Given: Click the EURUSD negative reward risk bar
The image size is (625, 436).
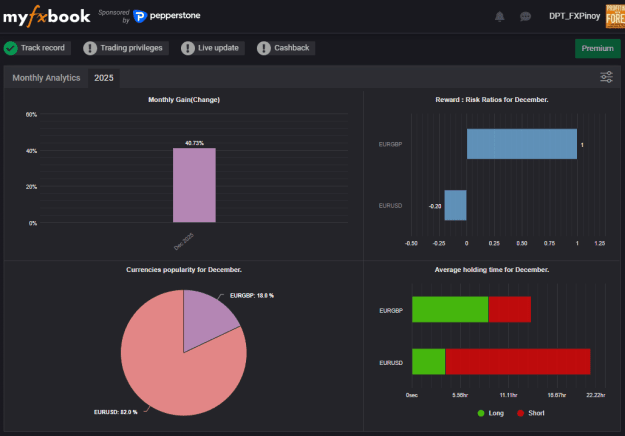Looking at the screenshot, I should 455,205.
